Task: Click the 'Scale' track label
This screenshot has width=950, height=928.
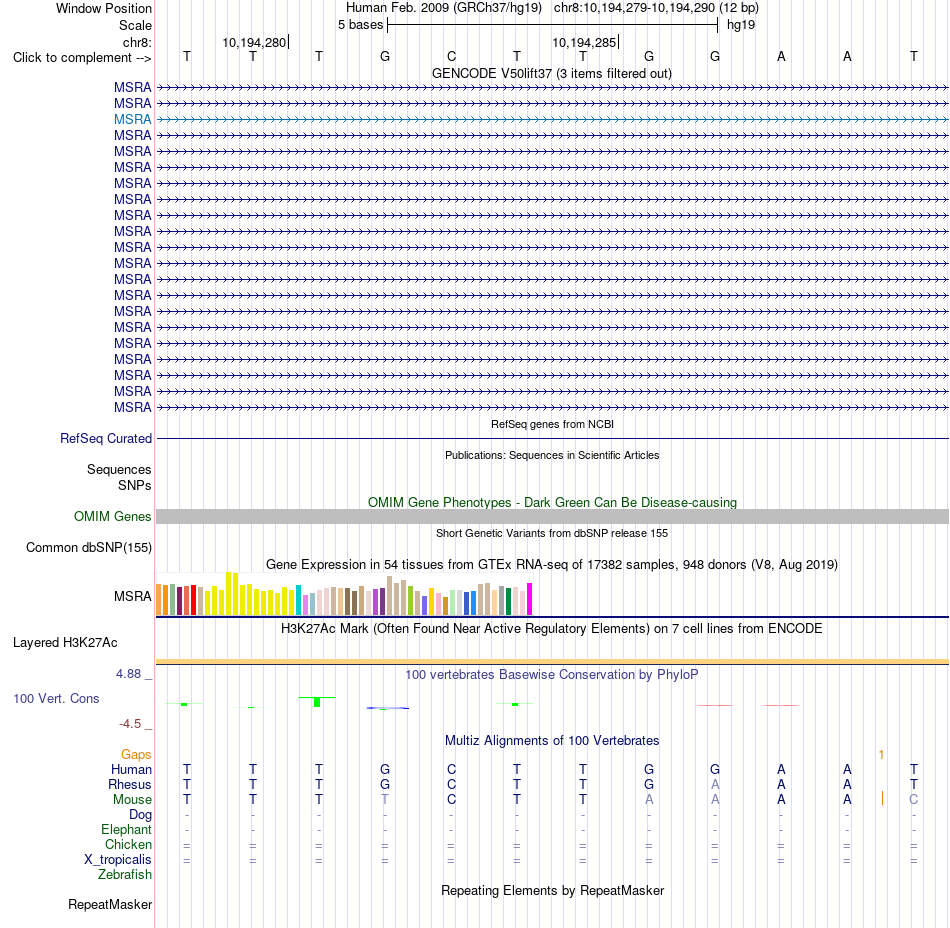Action: pyautogui.click(x=135, y=25)
